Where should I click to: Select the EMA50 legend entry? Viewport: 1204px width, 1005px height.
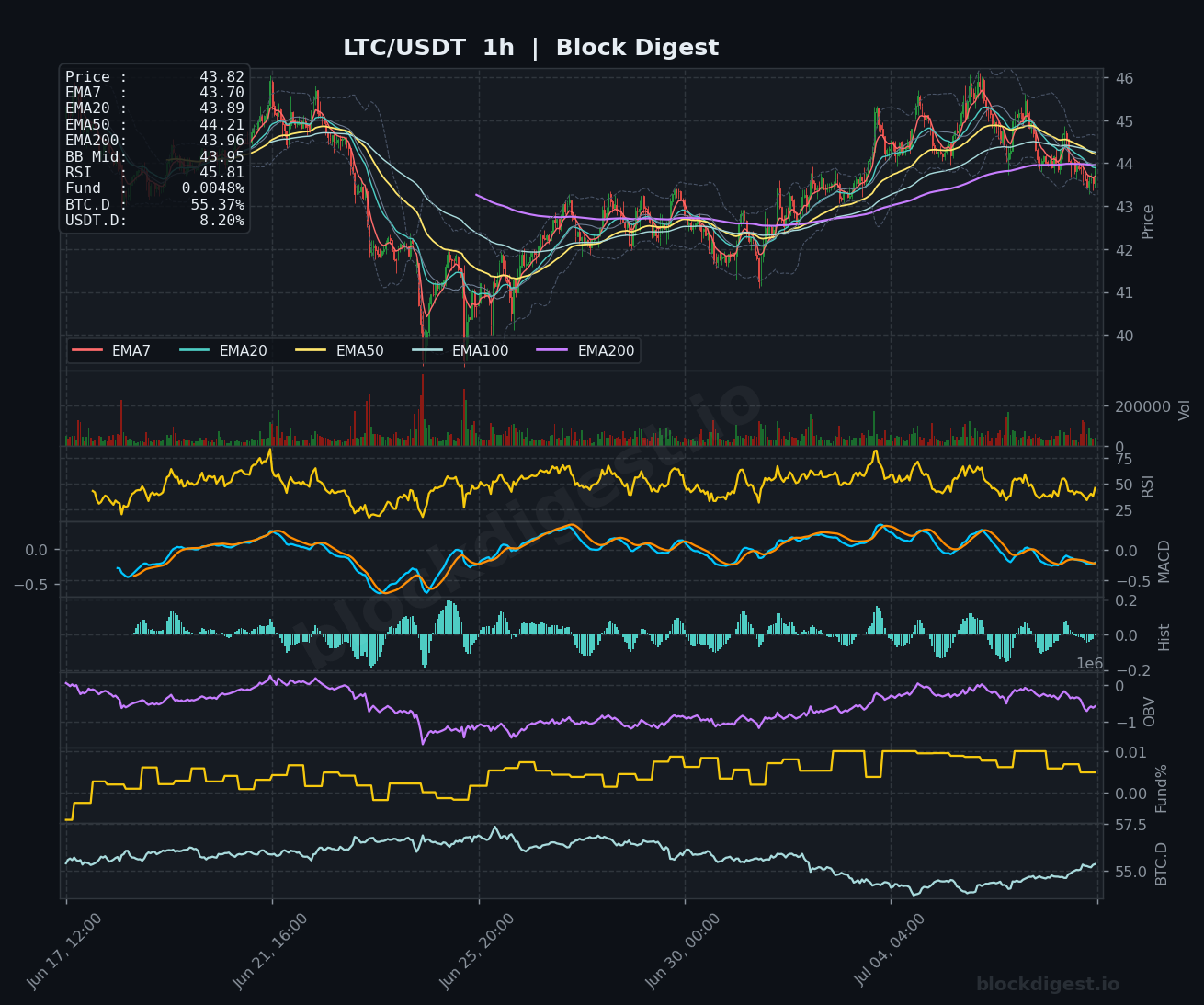tap(340, 351)
